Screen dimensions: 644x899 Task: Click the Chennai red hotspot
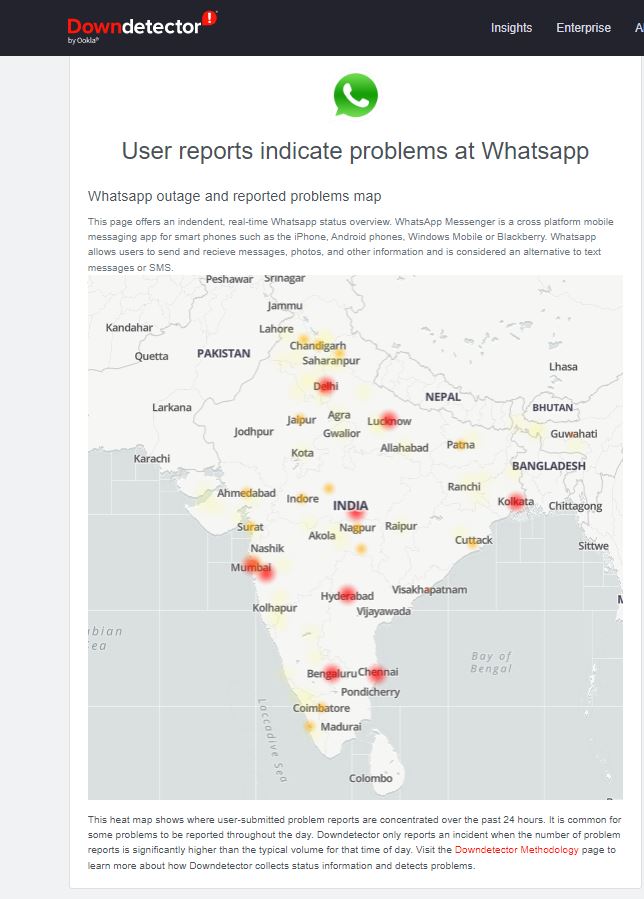[376, 673]
